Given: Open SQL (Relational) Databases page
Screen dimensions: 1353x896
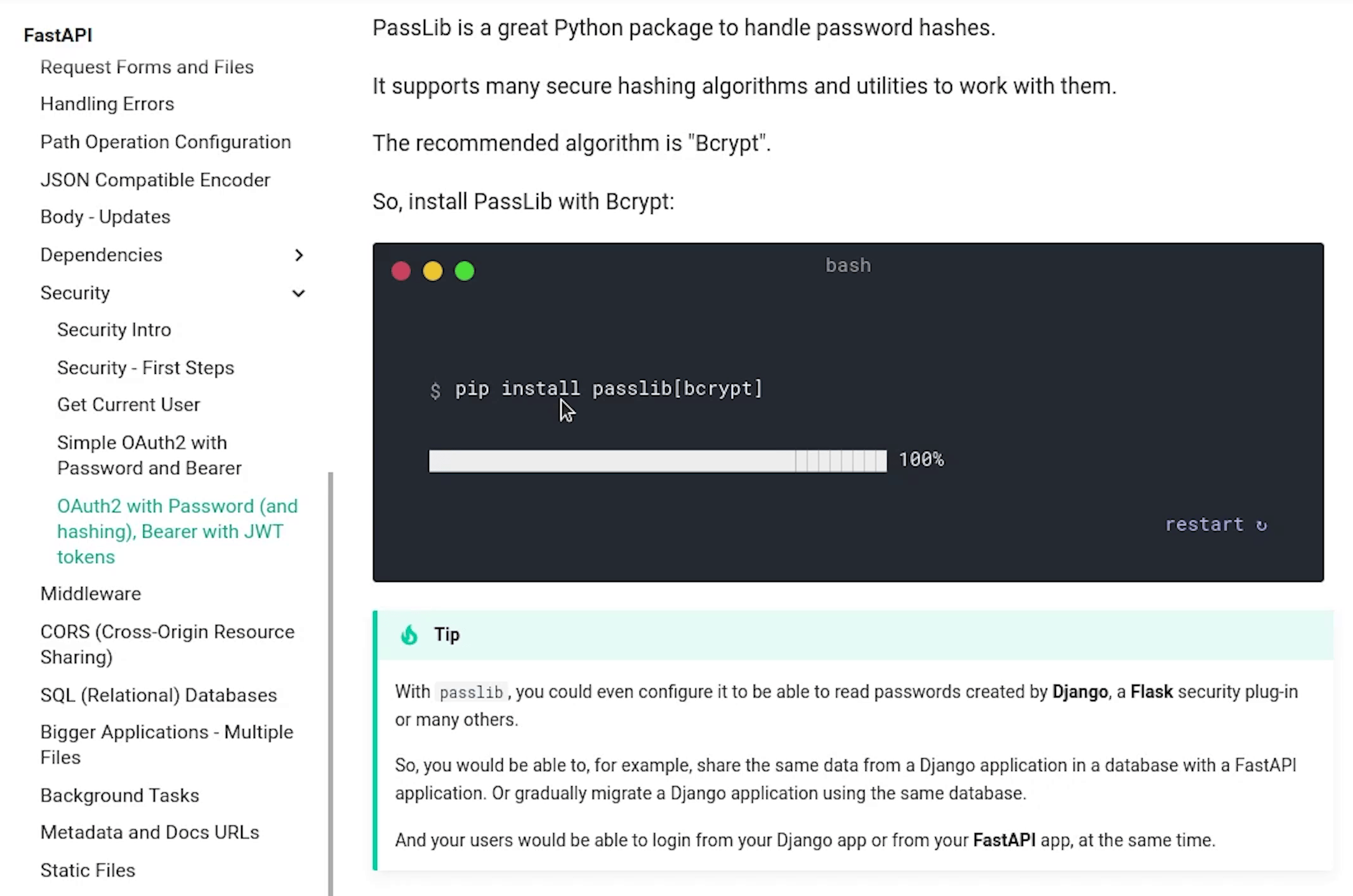Looking at the screenshot, I should click(159, 695).
